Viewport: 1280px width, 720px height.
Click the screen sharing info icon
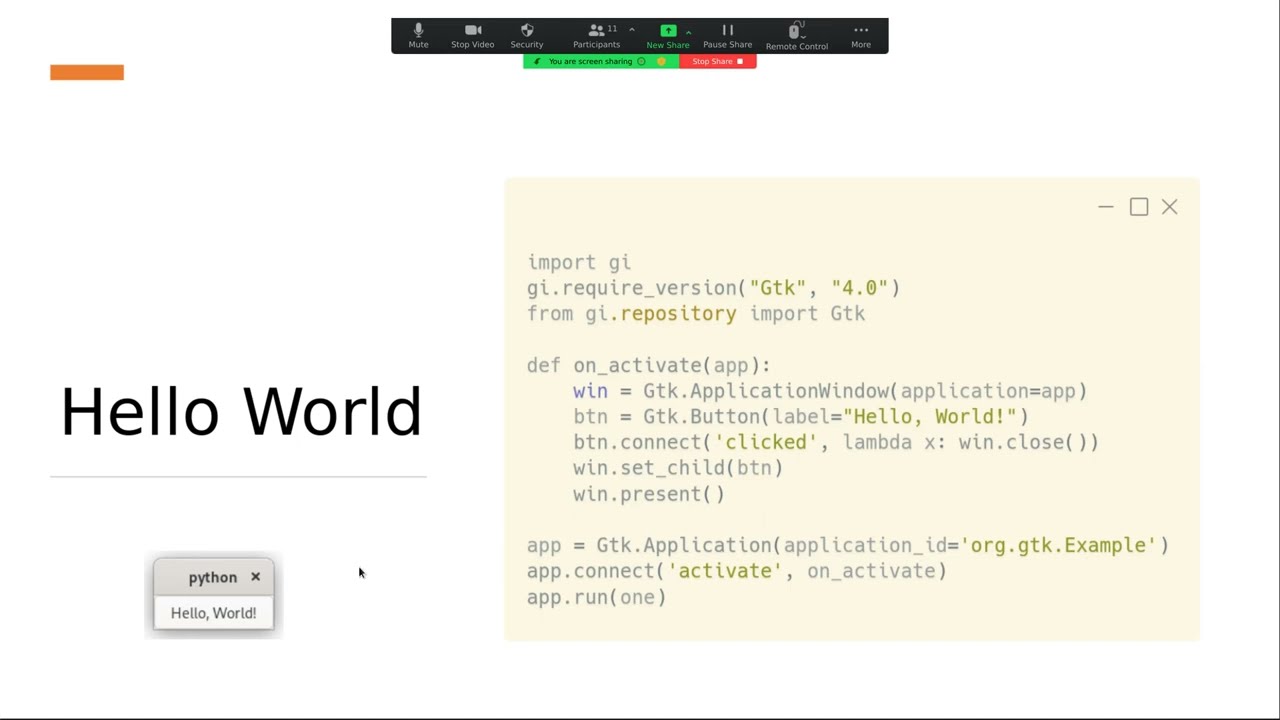(x=641, y=62)
